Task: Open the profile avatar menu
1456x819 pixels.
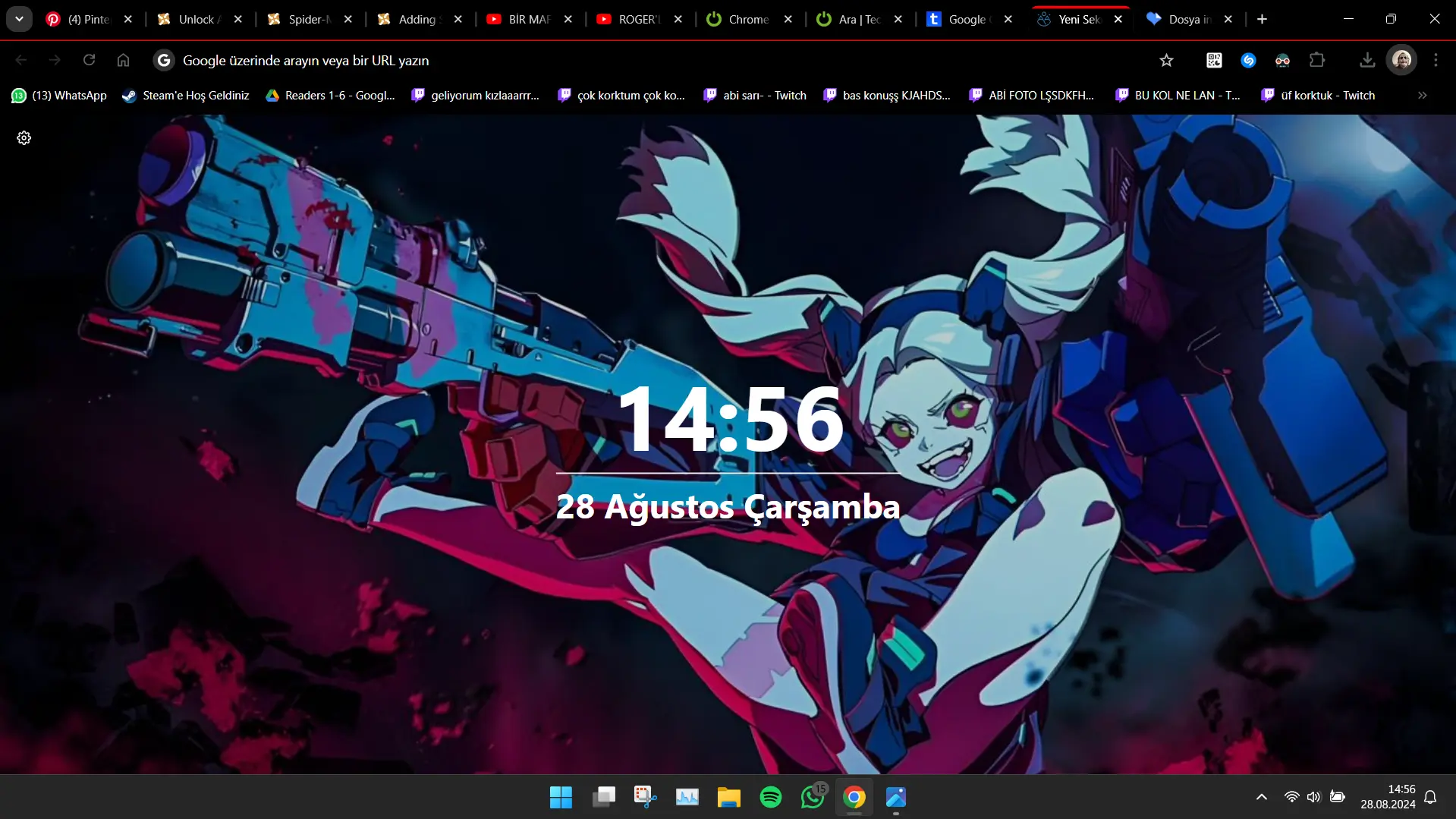Action: [x=1401, y=60]
